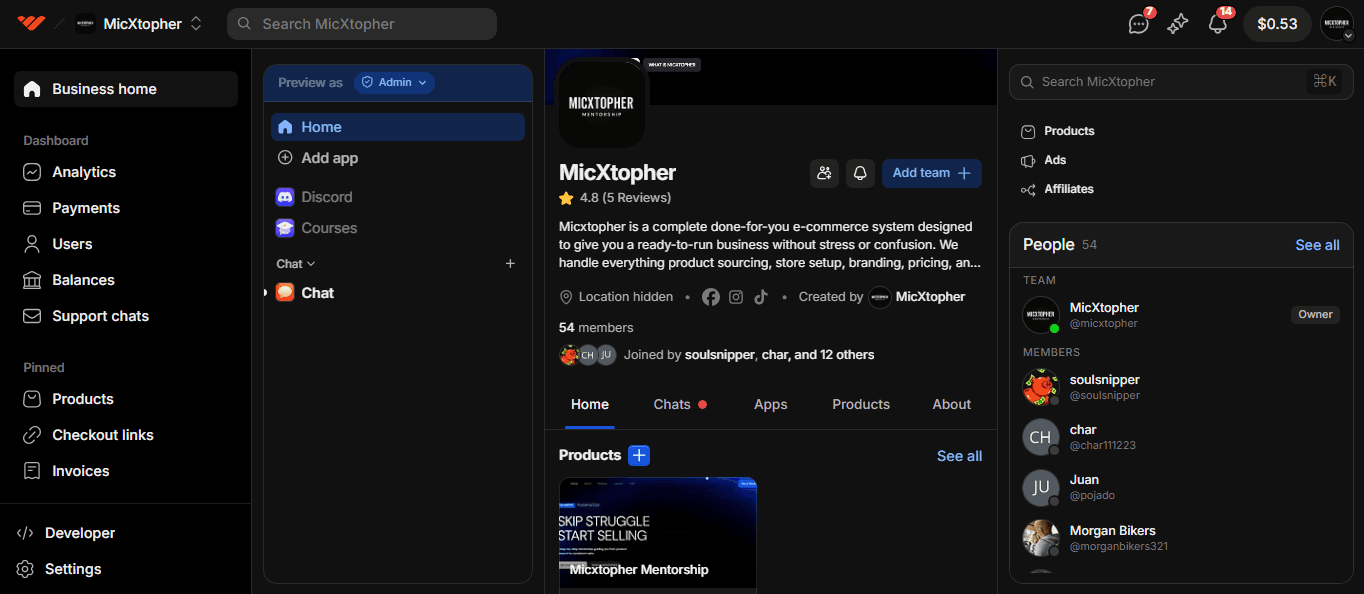1364x594 pixels.
Task: Open the messages icon showing 7 unread
Action: tap(1139, 23)
